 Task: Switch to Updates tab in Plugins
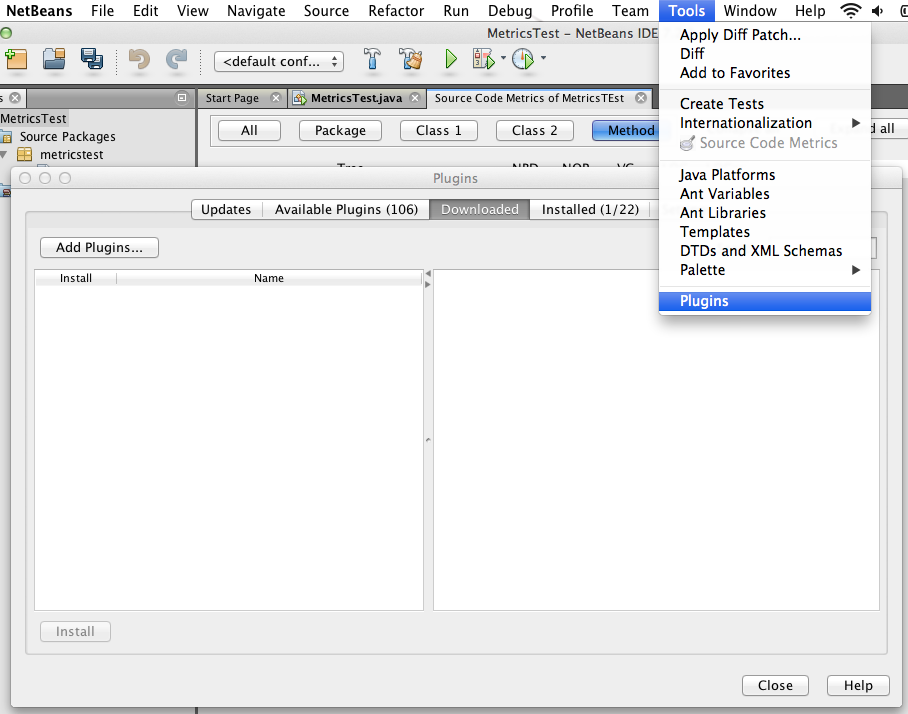tap(226, 209)
